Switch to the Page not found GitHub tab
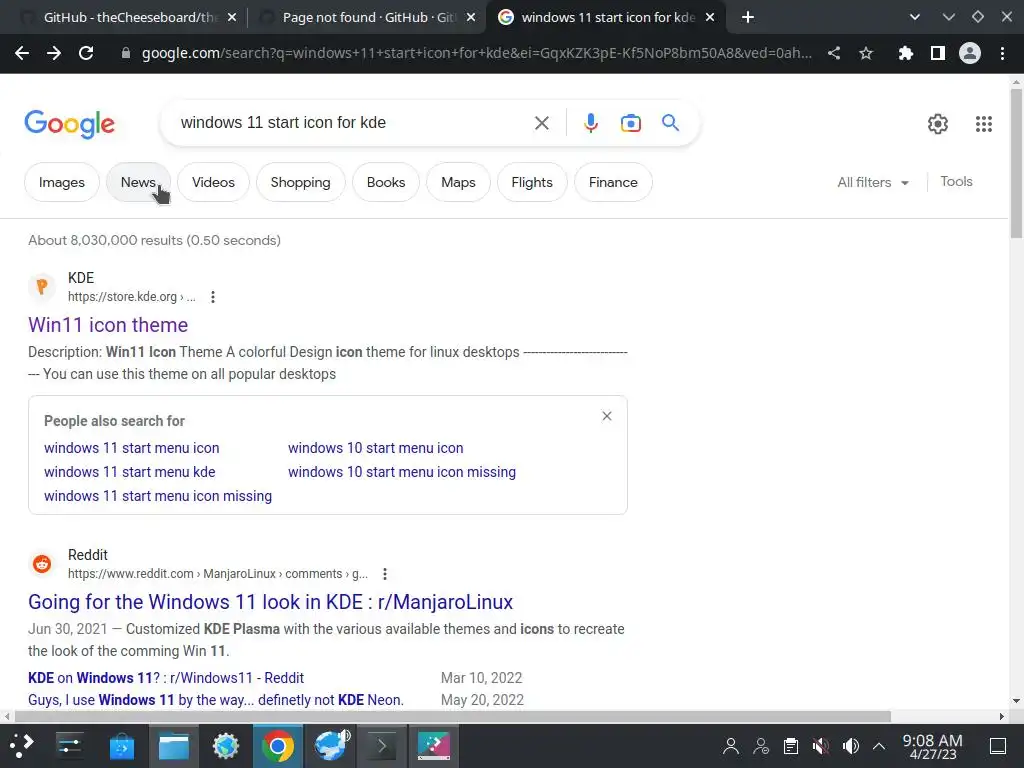1024x768 pixels. pos(368,18)
